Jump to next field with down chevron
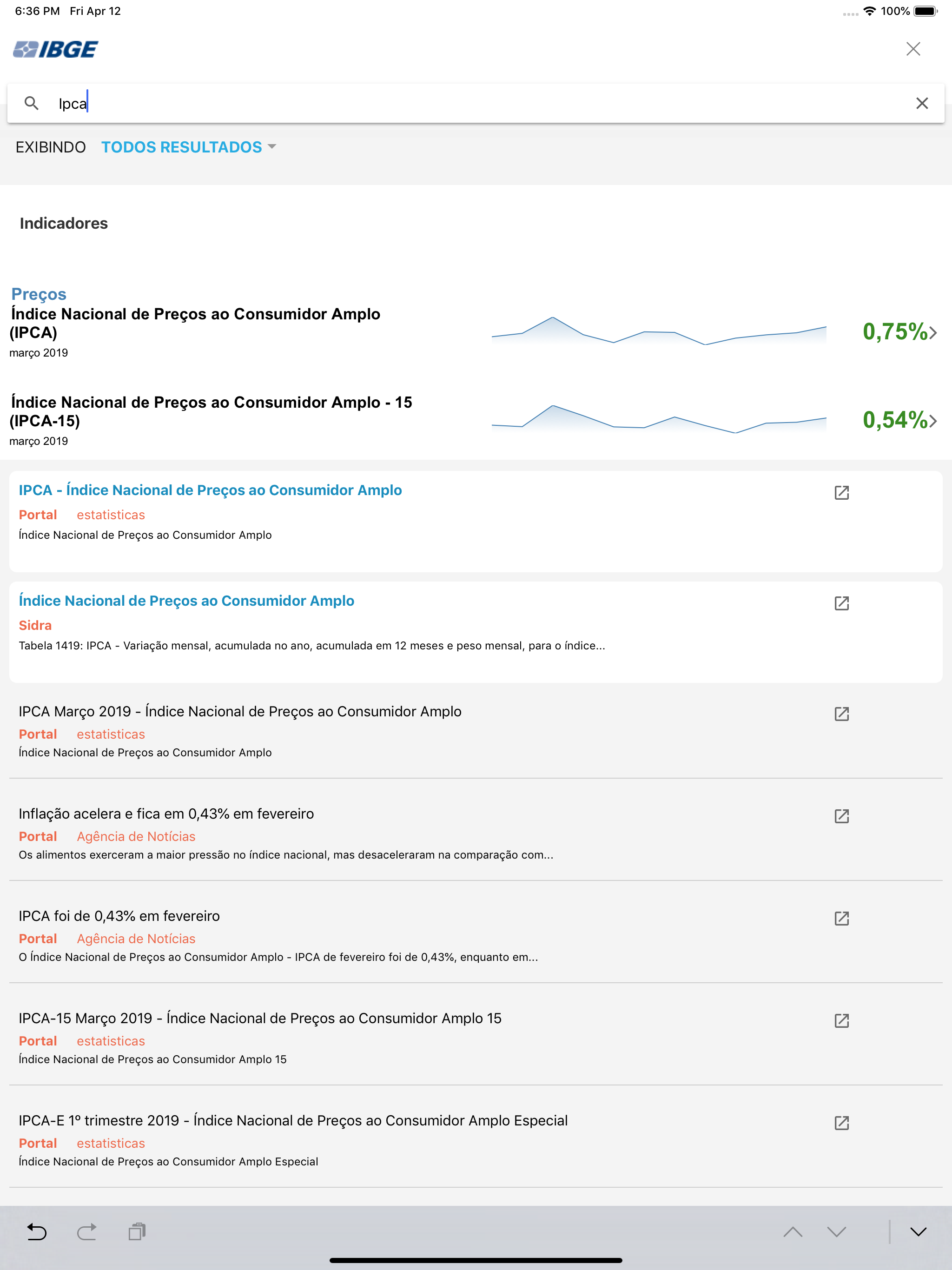The height and width of the screenshot is (1270, 952). [x=837, y=1231]
